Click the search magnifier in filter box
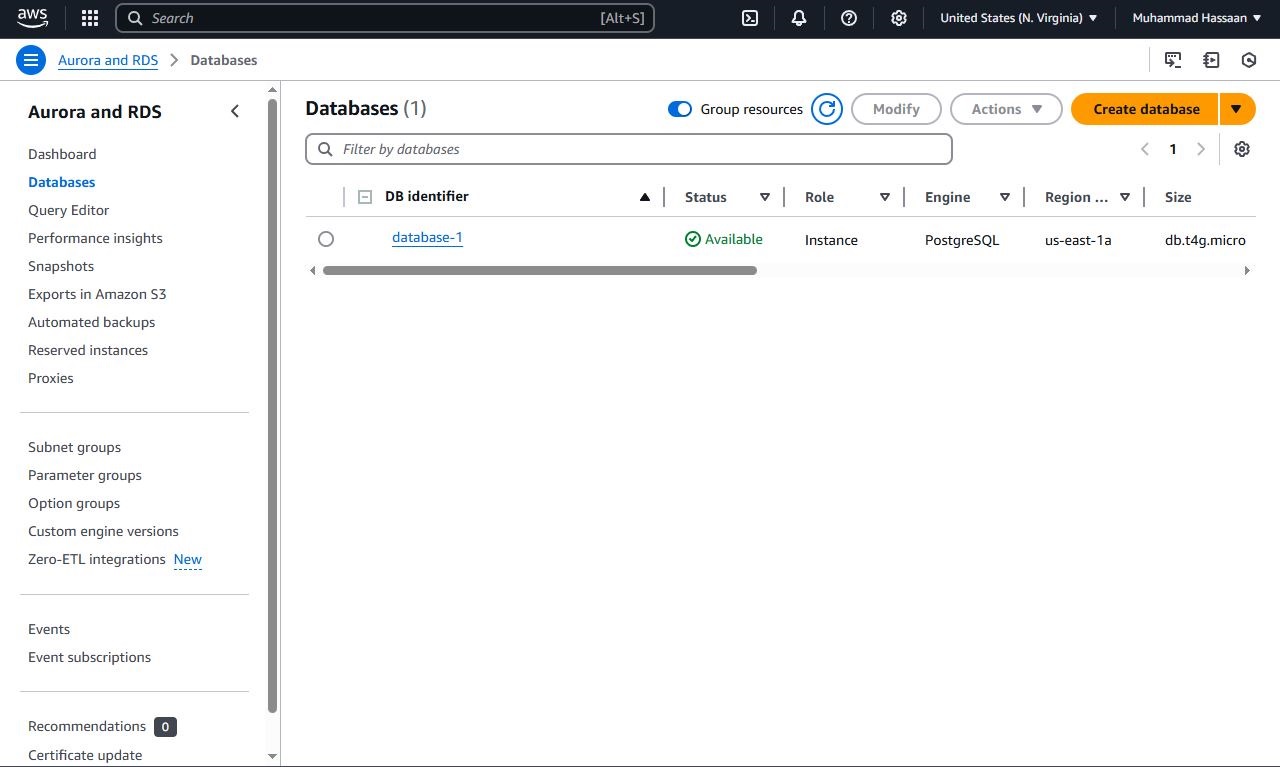1280x767 pixels. (325, 149)
